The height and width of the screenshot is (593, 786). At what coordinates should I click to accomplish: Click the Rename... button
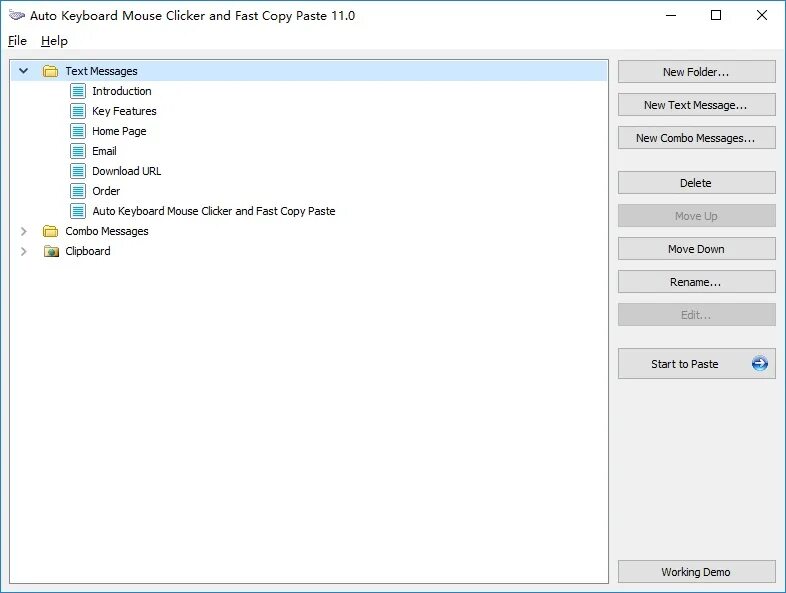click(x=696, y=282)
